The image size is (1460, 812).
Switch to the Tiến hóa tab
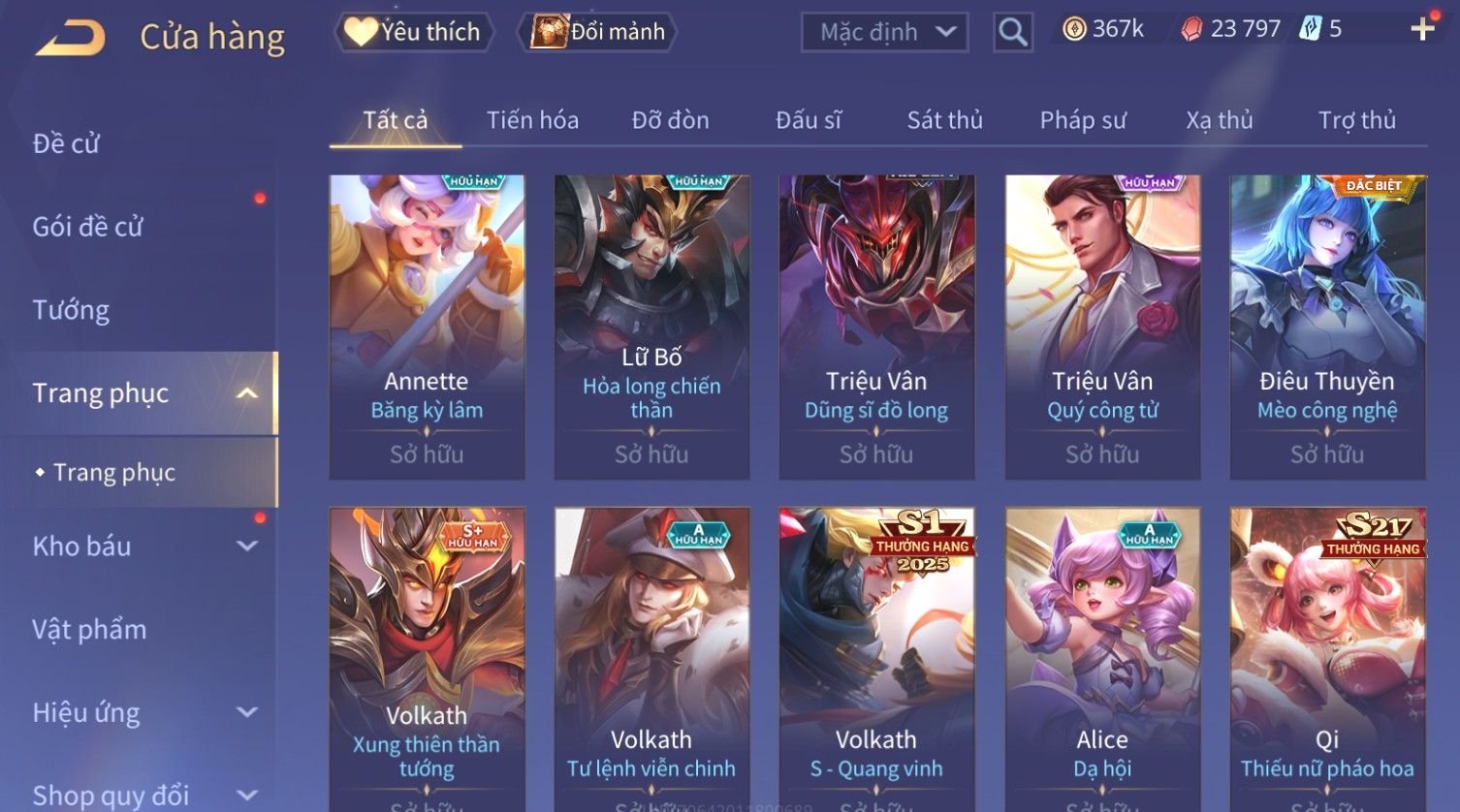[x=532, y=120]
